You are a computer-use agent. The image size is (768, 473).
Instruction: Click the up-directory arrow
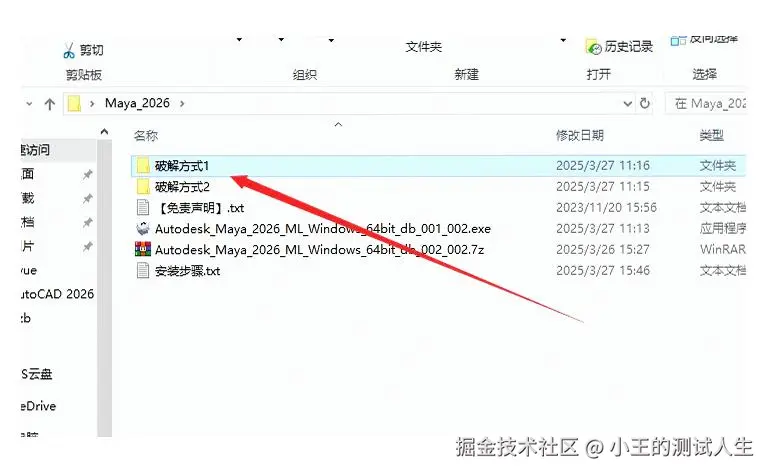click(x=49, y=104)
